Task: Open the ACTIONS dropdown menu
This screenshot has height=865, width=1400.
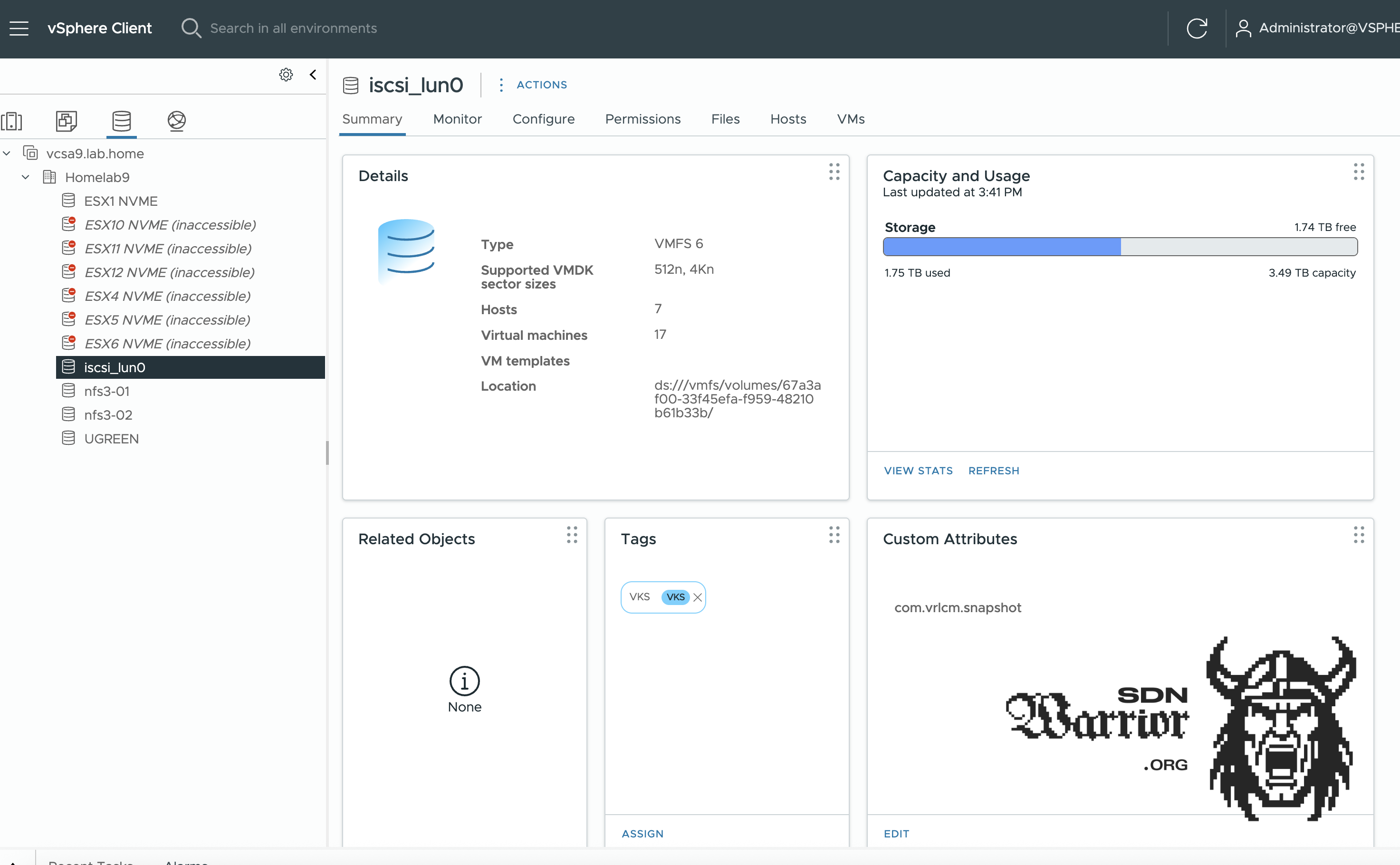Action: click(541, 85)
